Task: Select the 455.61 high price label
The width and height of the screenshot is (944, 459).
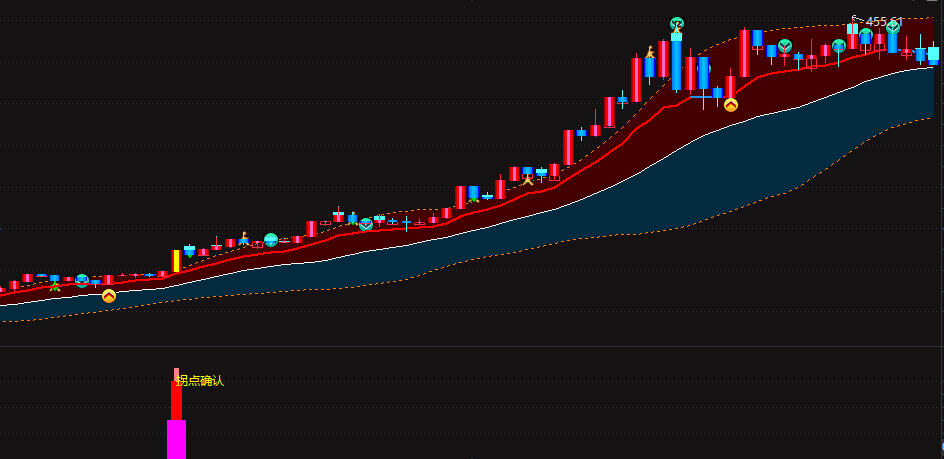Action: click(884, 22)
